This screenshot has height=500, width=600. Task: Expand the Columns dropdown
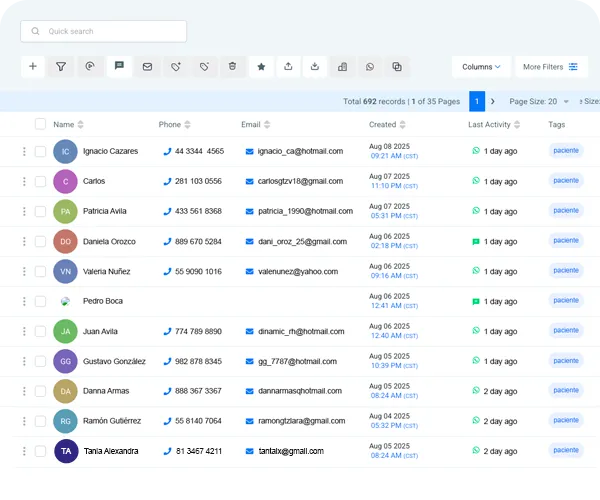[x=481, y=67]
